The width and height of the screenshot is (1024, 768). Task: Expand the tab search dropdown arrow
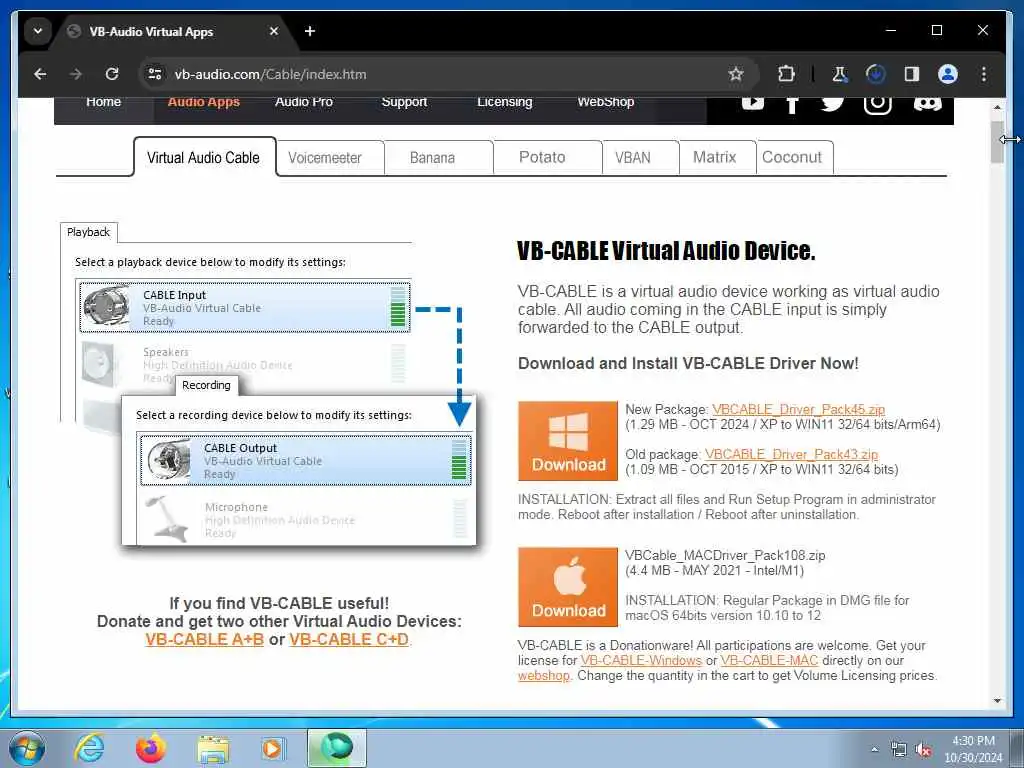point(38,31)
